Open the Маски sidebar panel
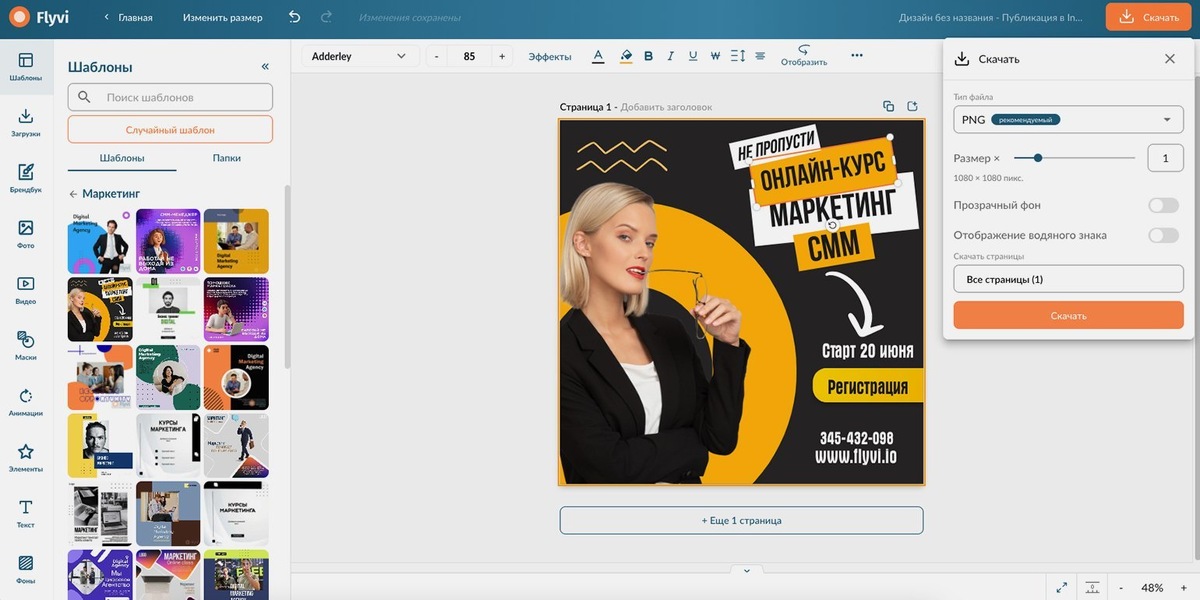The height and width of the screenshot is (600, 1200). tap(25, 345)
